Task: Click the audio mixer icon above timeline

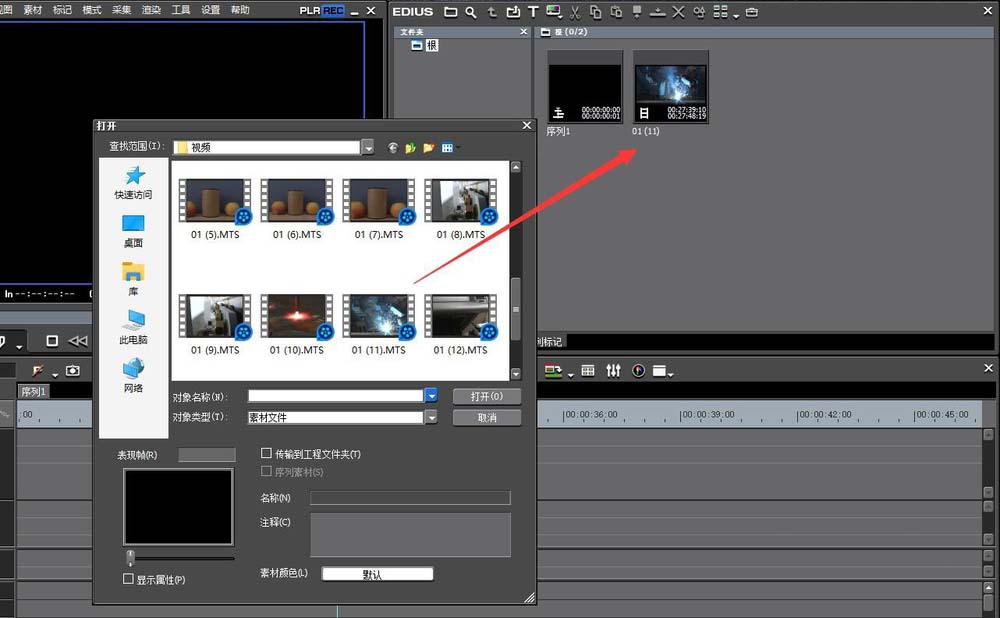Action: pyautogui.click(x=613, y=370)
